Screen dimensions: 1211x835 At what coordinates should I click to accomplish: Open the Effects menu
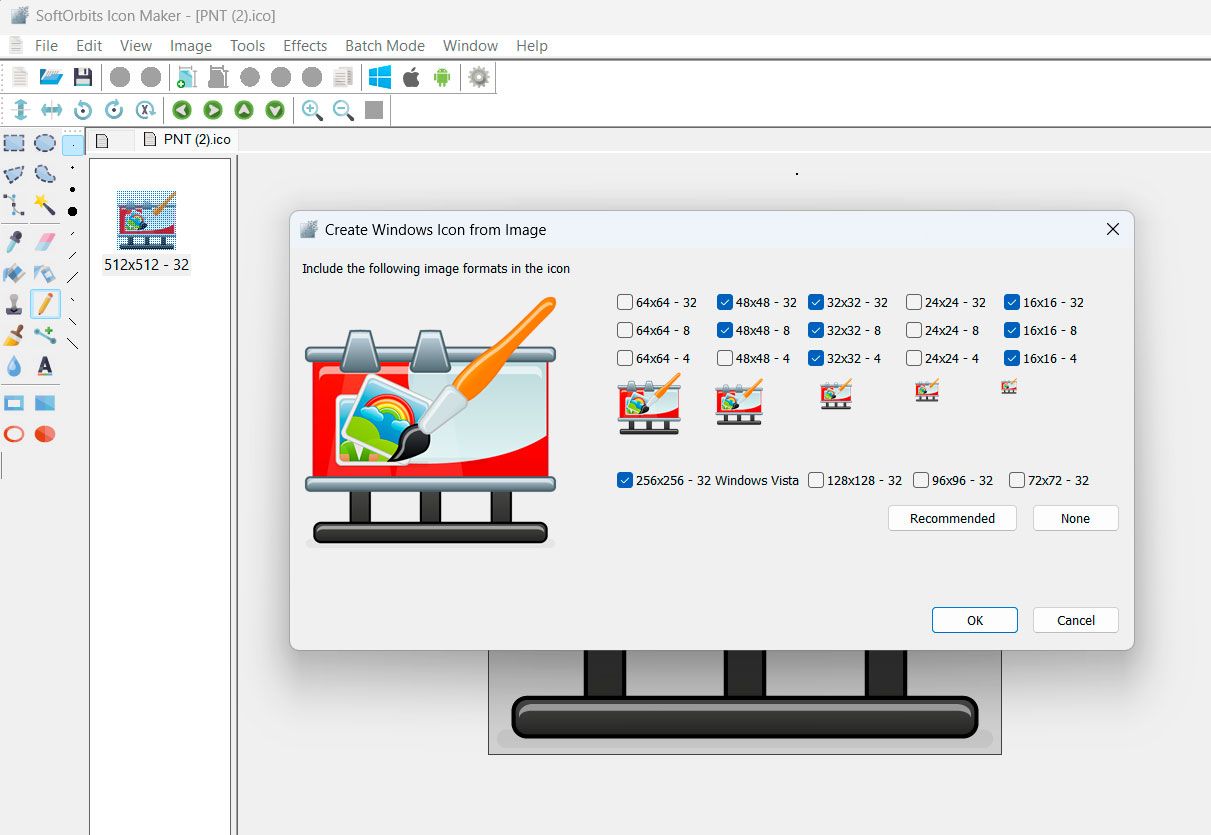pos(305,45)
